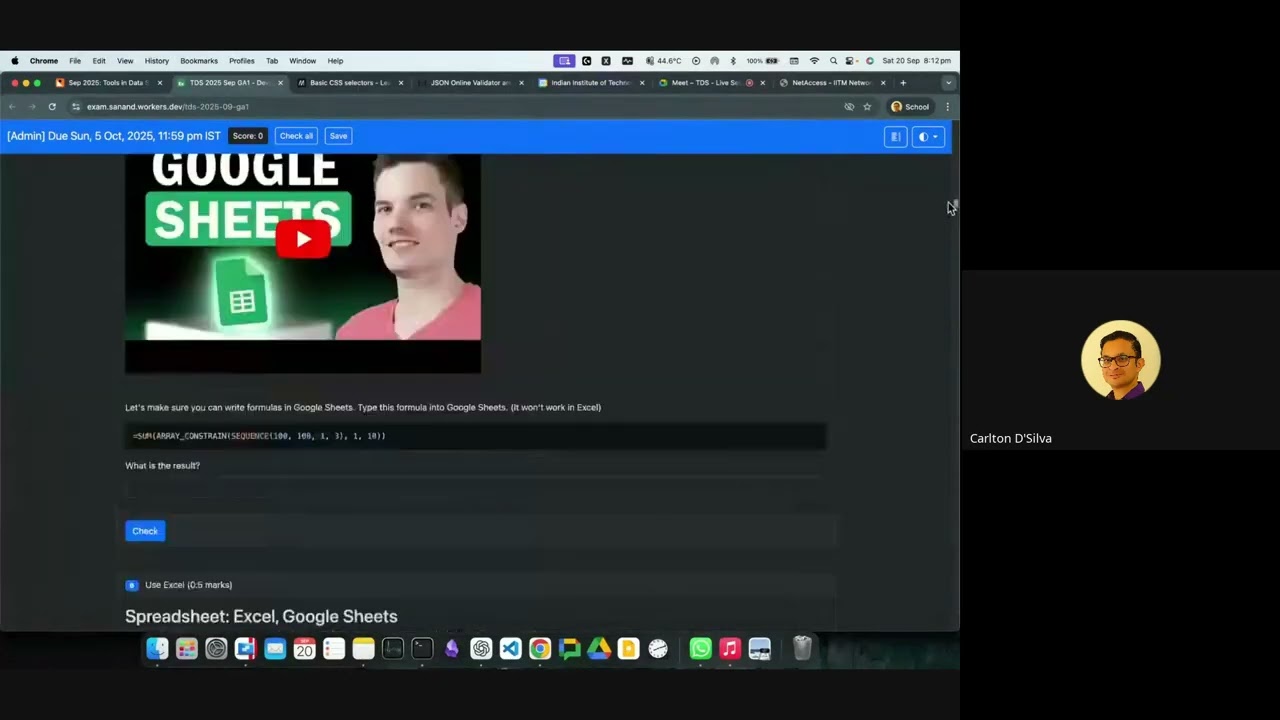The width and height of the screenshot is (1280, 720).
Task: Close the 'TDS 2025 Sep GA1' tab
Action: (x=280, y=83)
